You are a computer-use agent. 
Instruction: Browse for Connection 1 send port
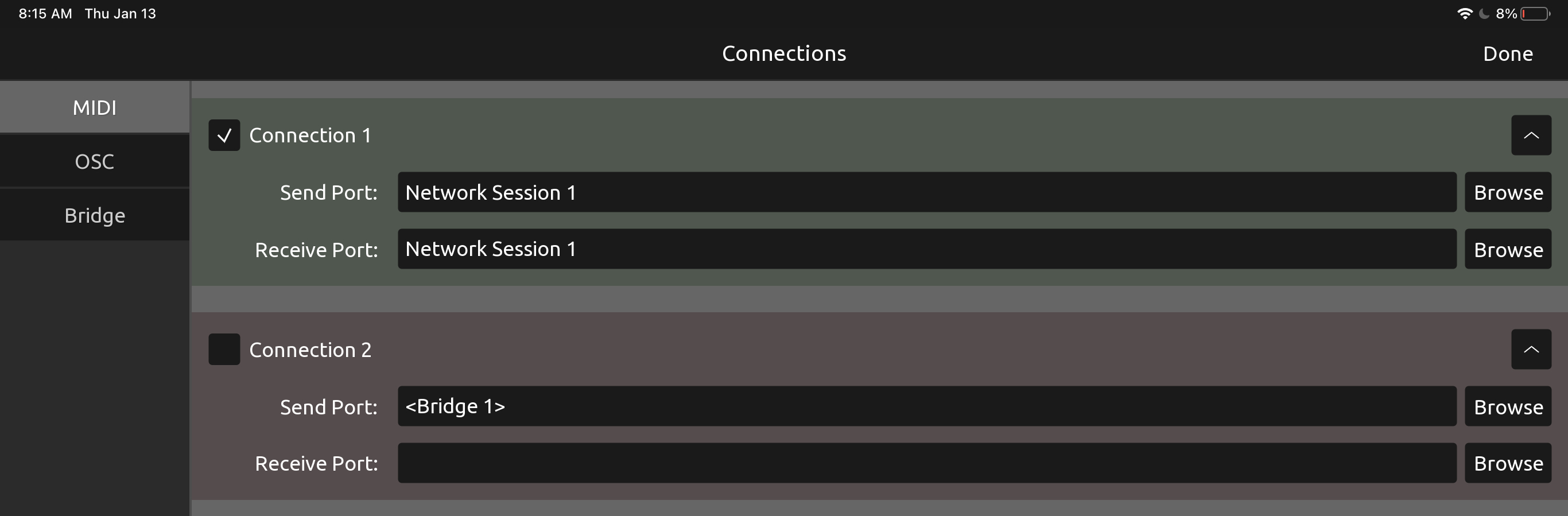[x=1507, y=192]
